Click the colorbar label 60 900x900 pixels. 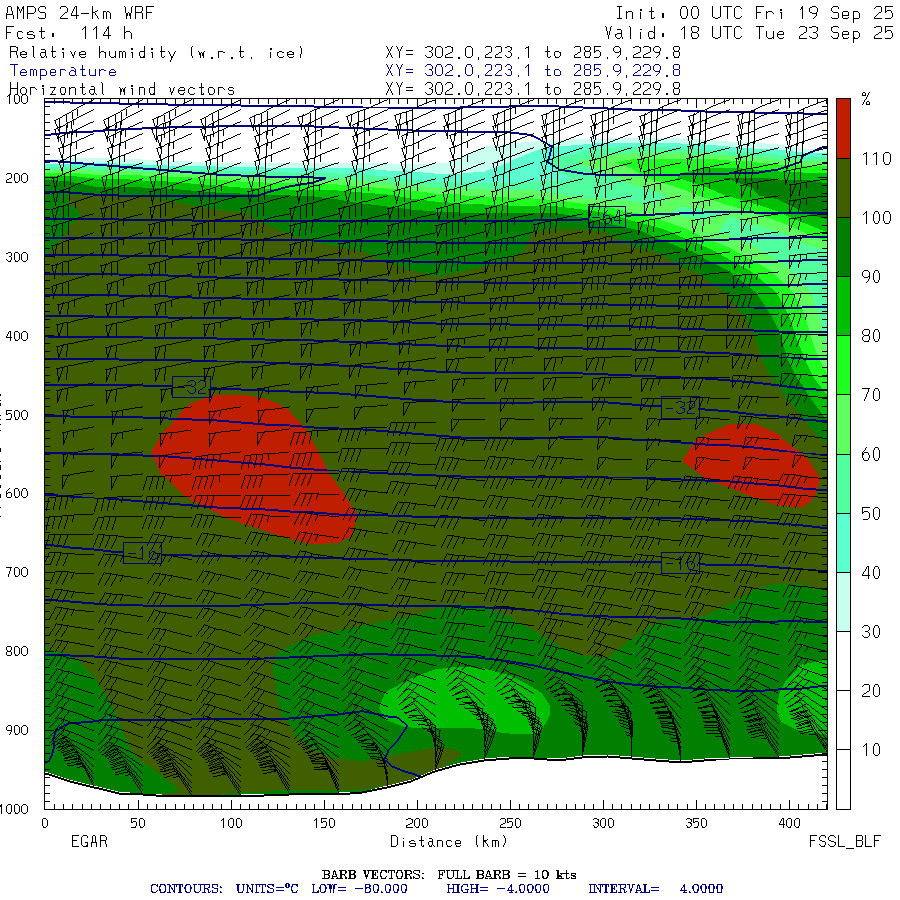click(871, 454)
